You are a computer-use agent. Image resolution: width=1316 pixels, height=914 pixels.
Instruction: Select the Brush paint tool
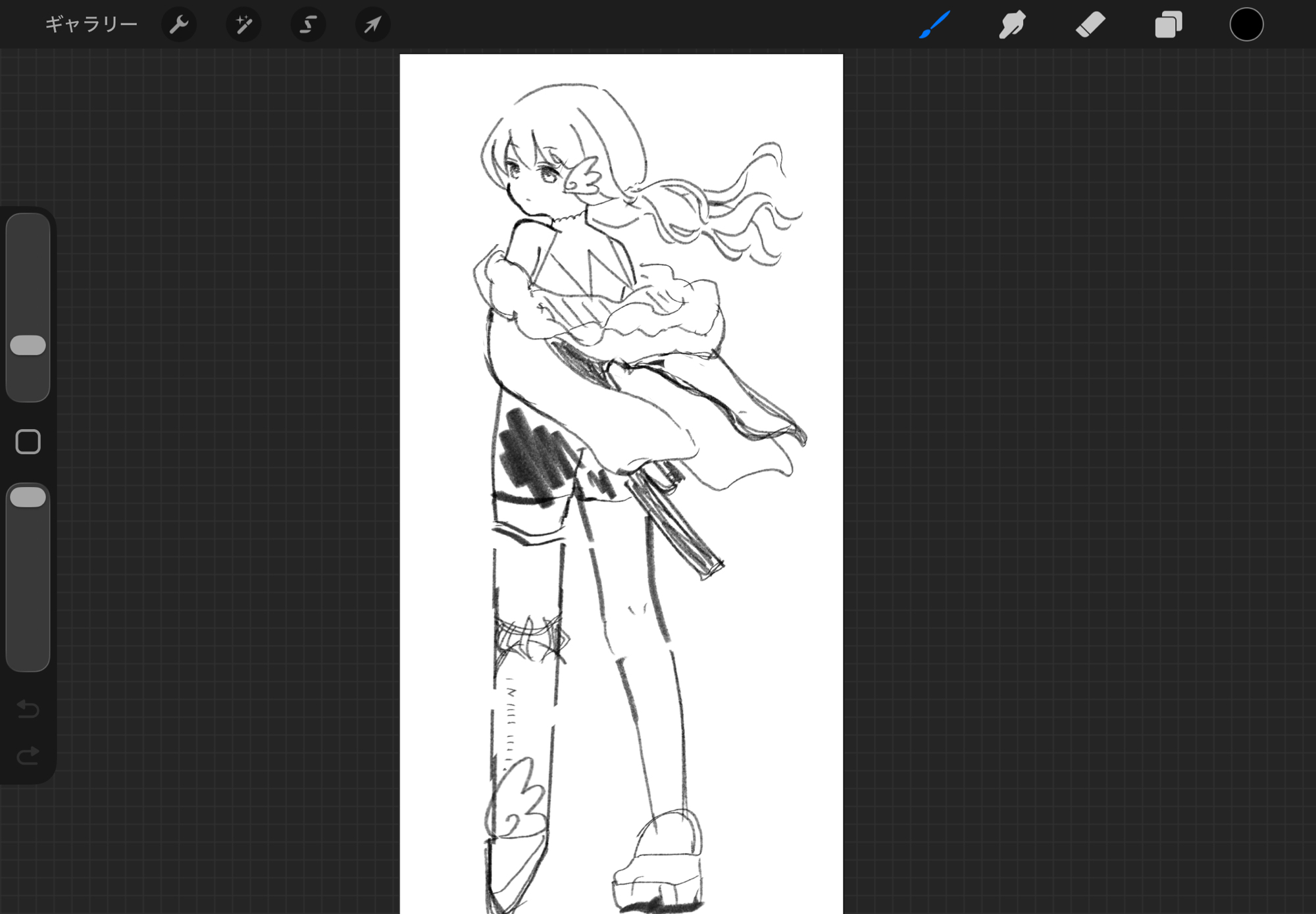(x=934, y=25)
